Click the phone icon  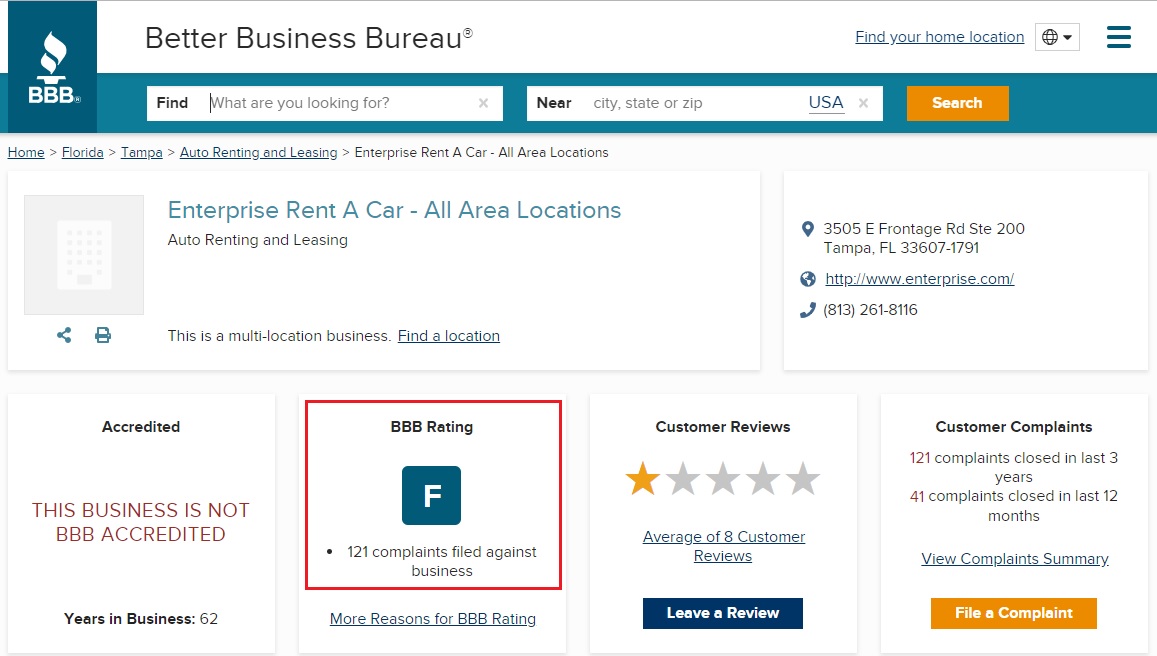[807, 310]
